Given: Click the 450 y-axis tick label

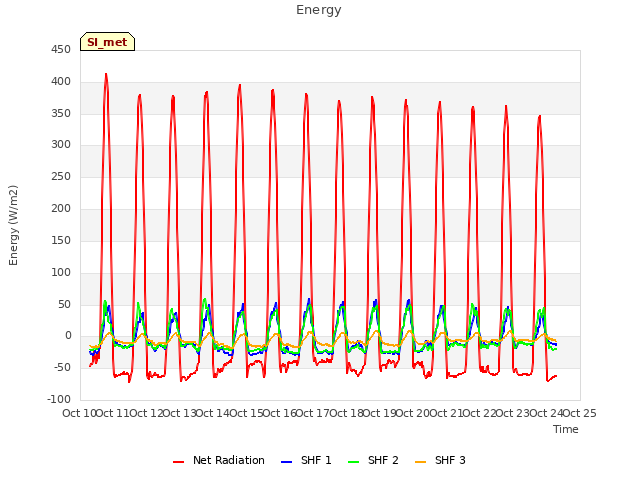Looking at the screenshot, I should (61, 50).
